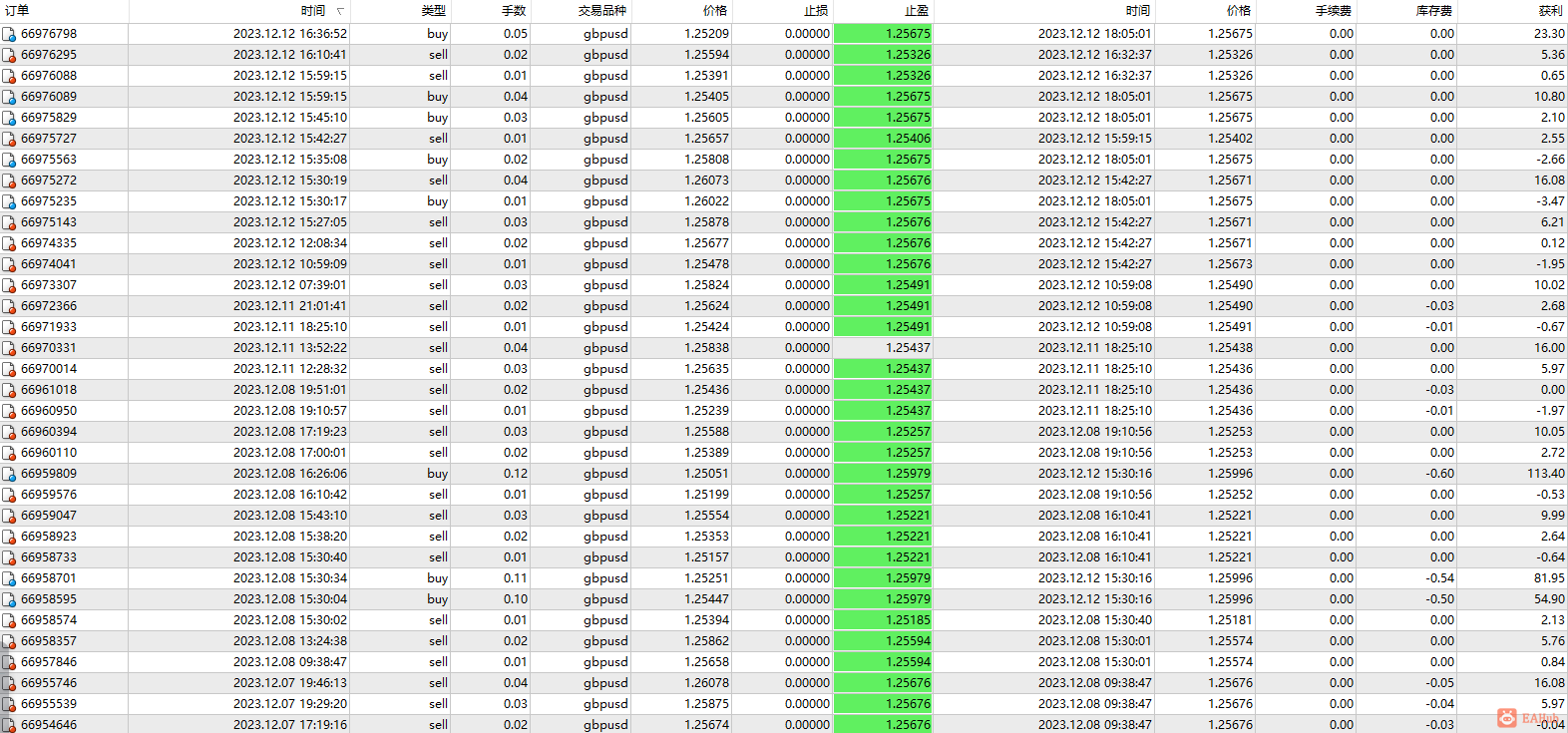1568x733 pixels.
Task: Click the order icon for 66976089
Action: point(9,97)
